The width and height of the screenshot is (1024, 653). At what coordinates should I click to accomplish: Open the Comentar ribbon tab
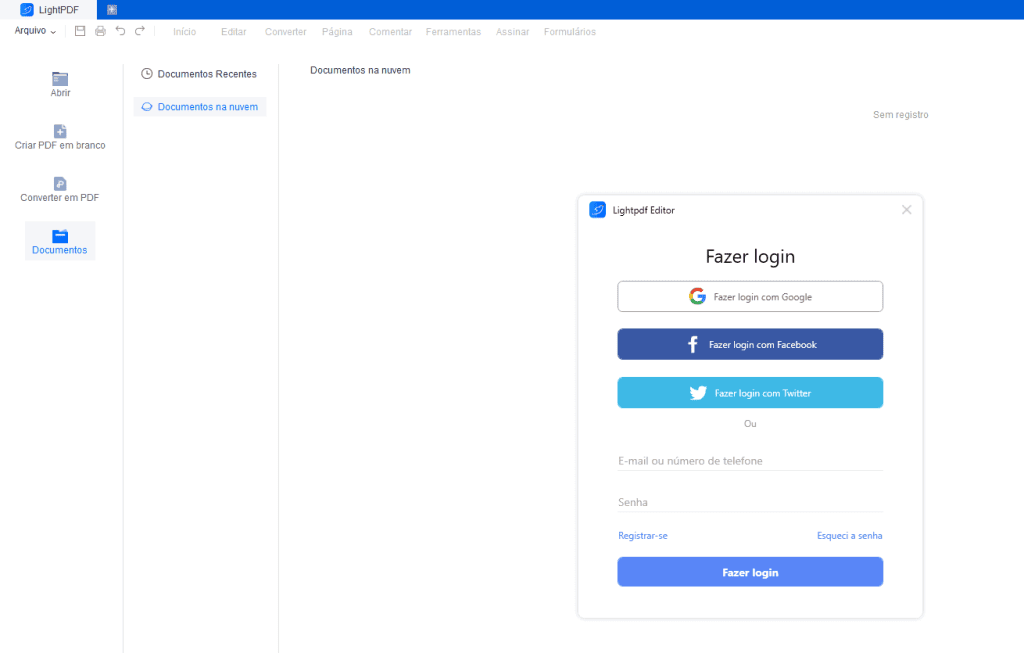pos(390,31)
